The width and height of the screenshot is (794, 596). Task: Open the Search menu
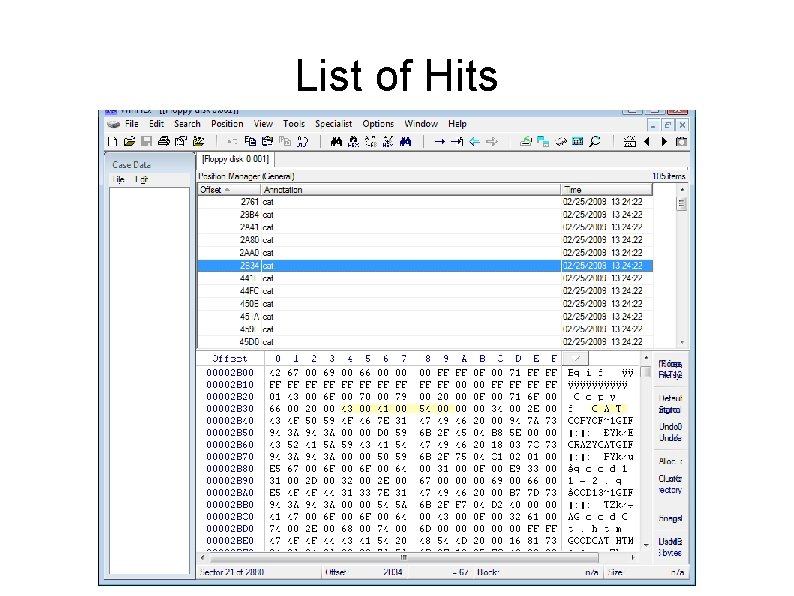click(x=187, y=124)
